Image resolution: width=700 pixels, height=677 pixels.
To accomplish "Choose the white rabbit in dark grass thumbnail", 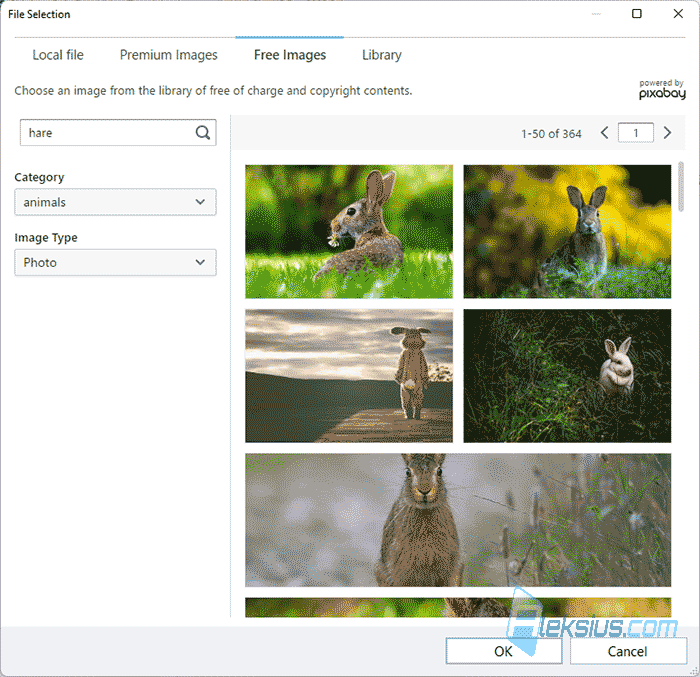I will [567, 376].
